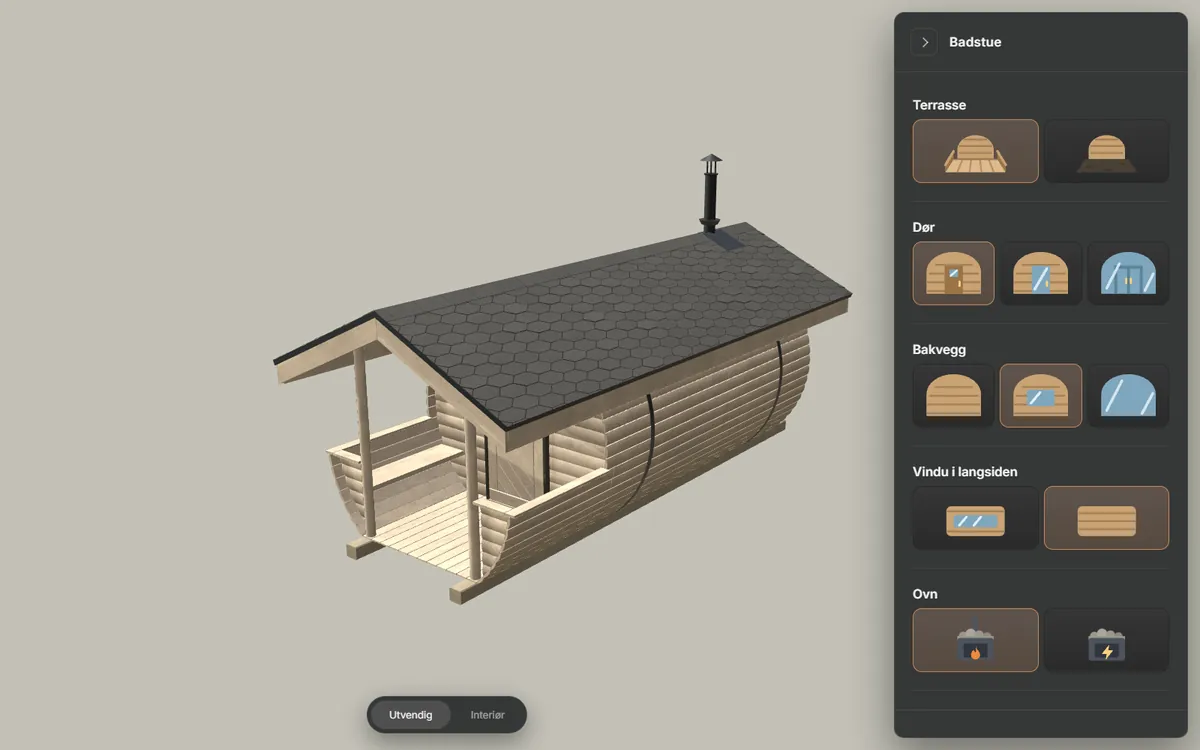
Task: Pick the wood-burning stove option
Action: tap(975, 640)
